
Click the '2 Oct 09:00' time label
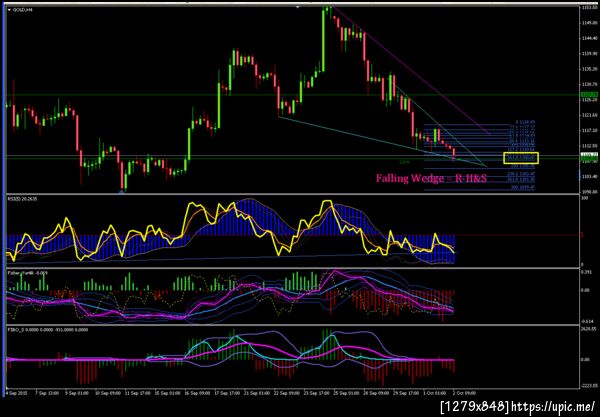click(x=465, y=393)
